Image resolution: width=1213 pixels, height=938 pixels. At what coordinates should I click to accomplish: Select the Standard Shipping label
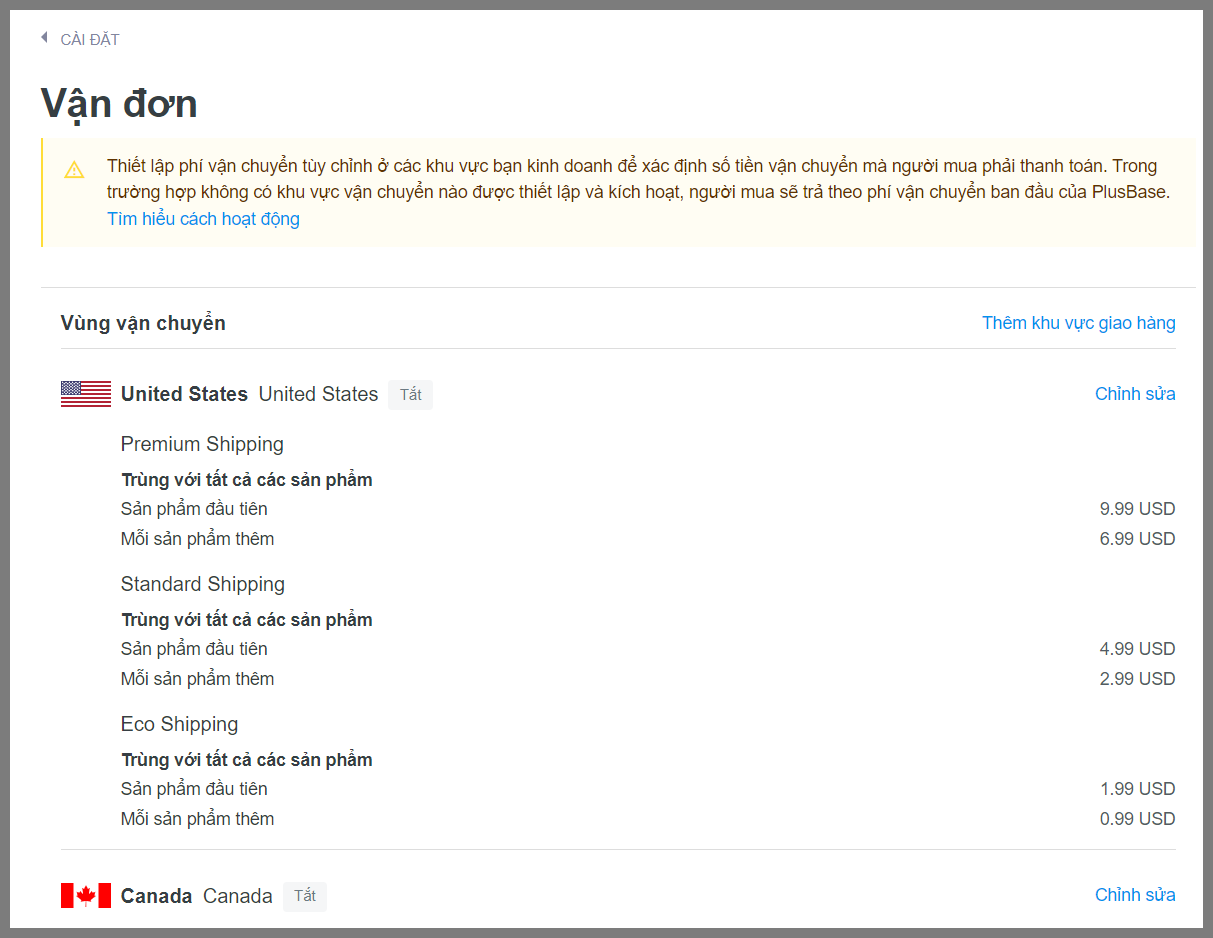point(203,584)
